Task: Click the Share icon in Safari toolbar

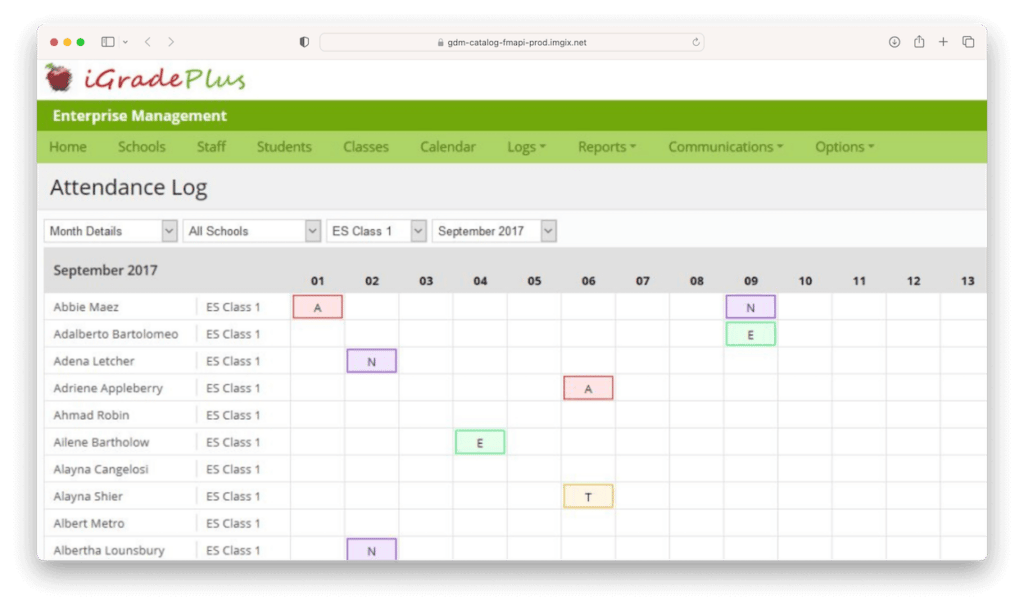Action: click(x=919, y=41)
